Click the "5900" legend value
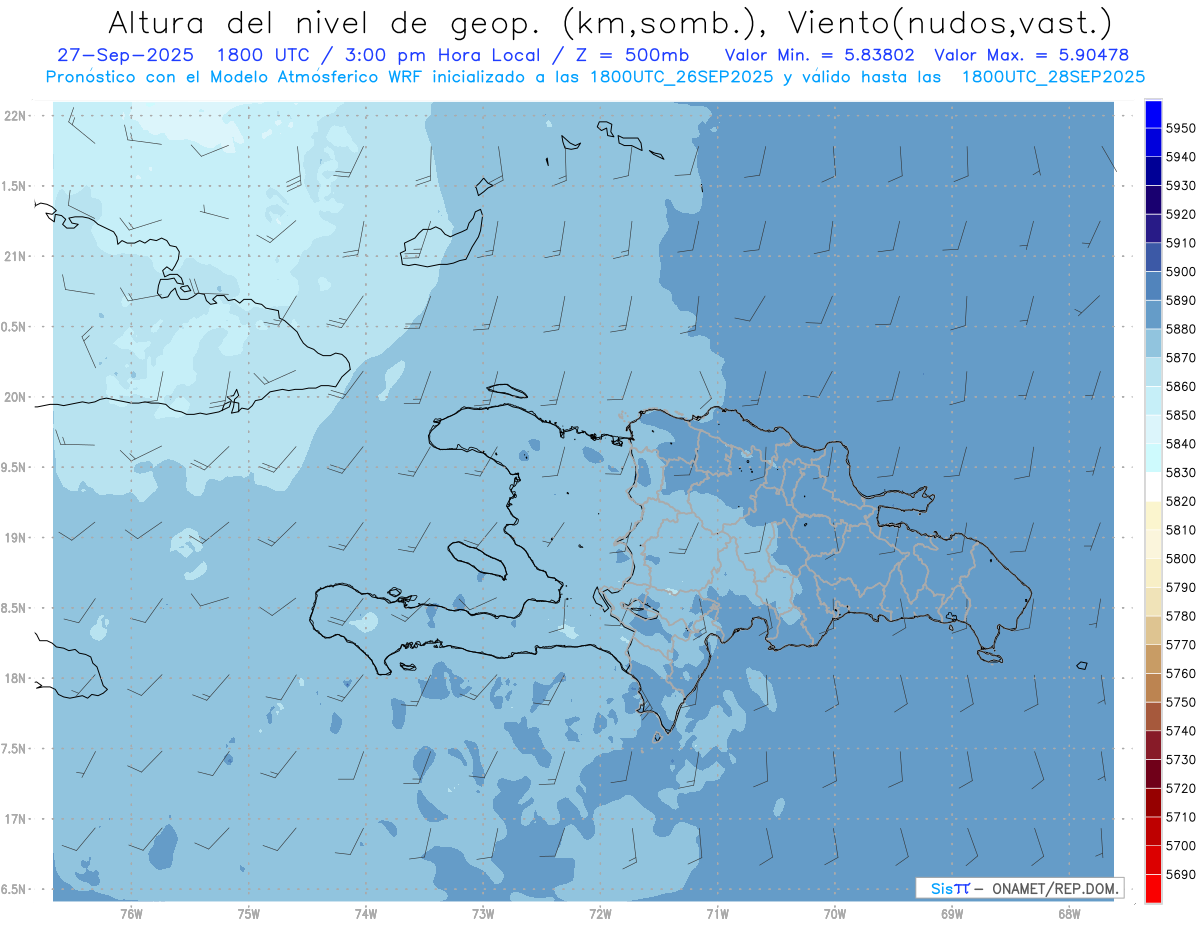 pos(1181,272)
